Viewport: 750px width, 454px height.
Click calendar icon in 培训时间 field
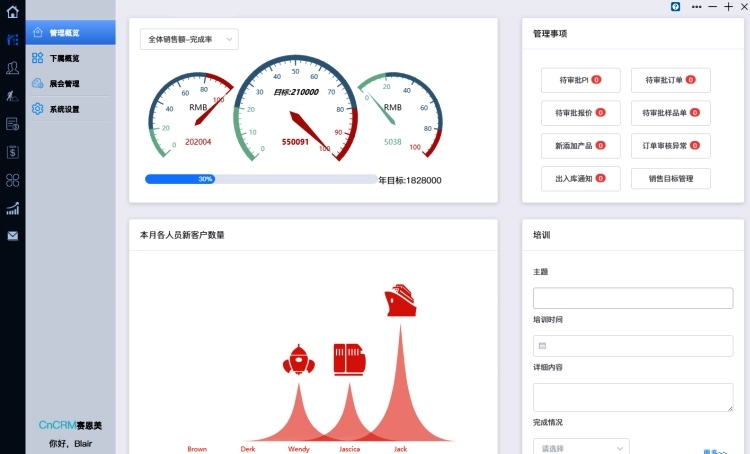click(542, 346)
